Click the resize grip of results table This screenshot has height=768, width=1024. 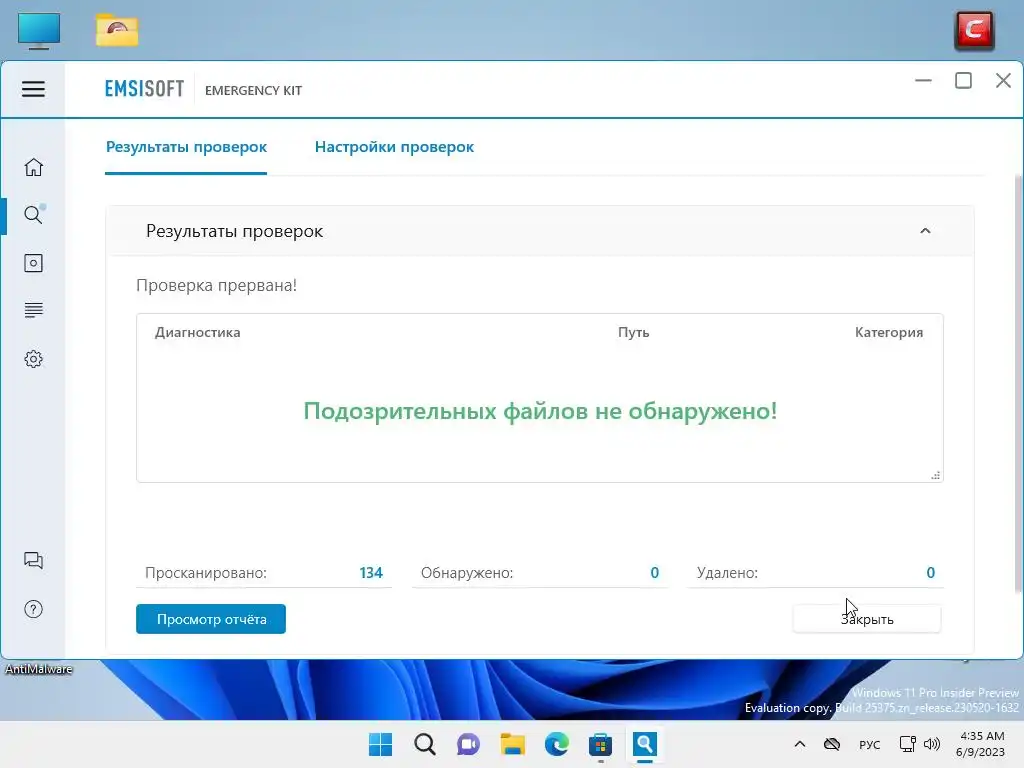pos(936,475)
